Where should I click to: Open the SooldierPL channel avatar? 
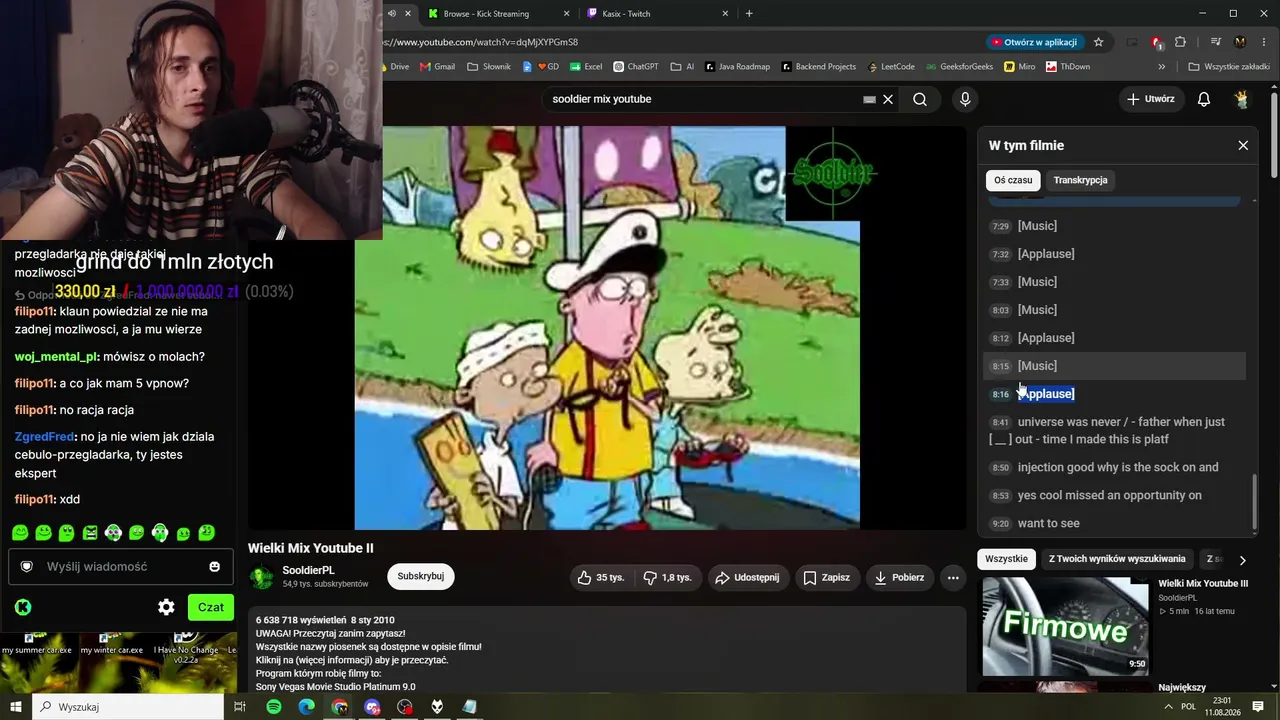262,577
